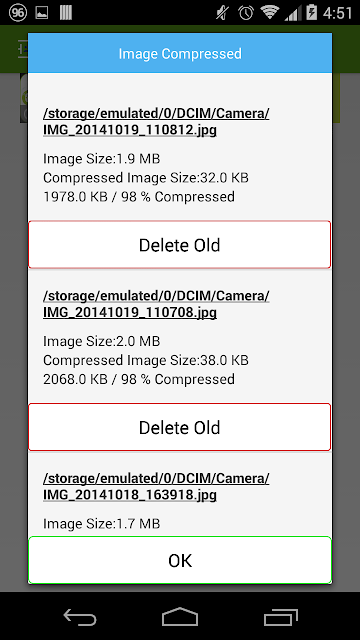Tap the Home navigation icon
360x640 pixels.
(180, 616)
